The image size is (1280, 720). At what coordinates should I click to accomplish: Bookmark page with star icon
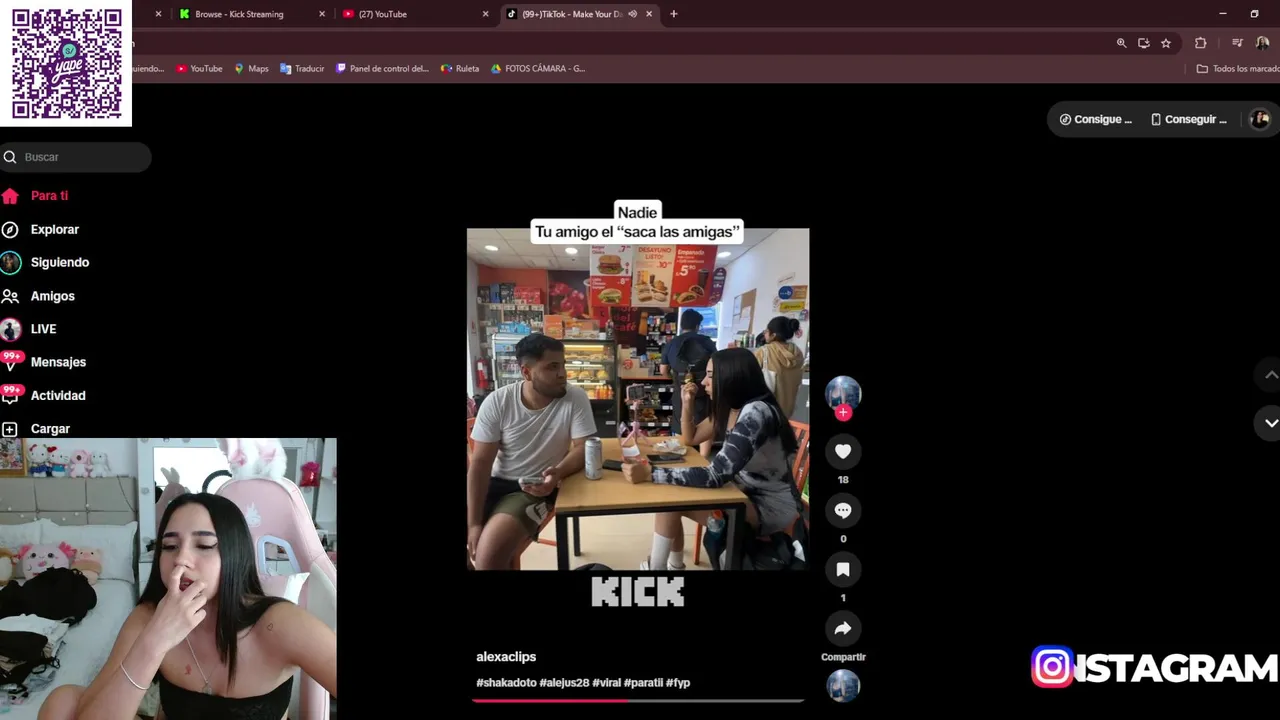tap(1165, 43)
